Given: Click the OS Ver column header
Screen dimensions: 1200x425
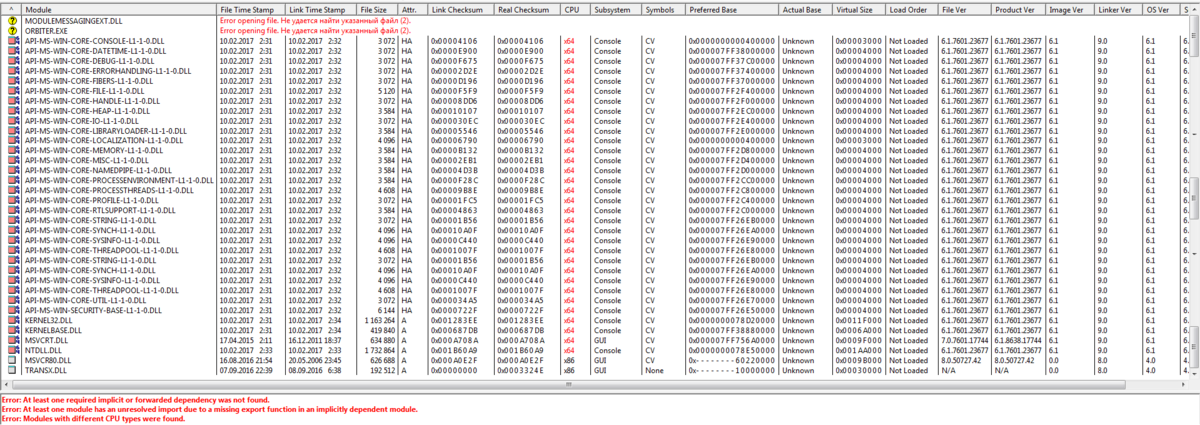Looking at the screenshot, I should pos(1163,8).
